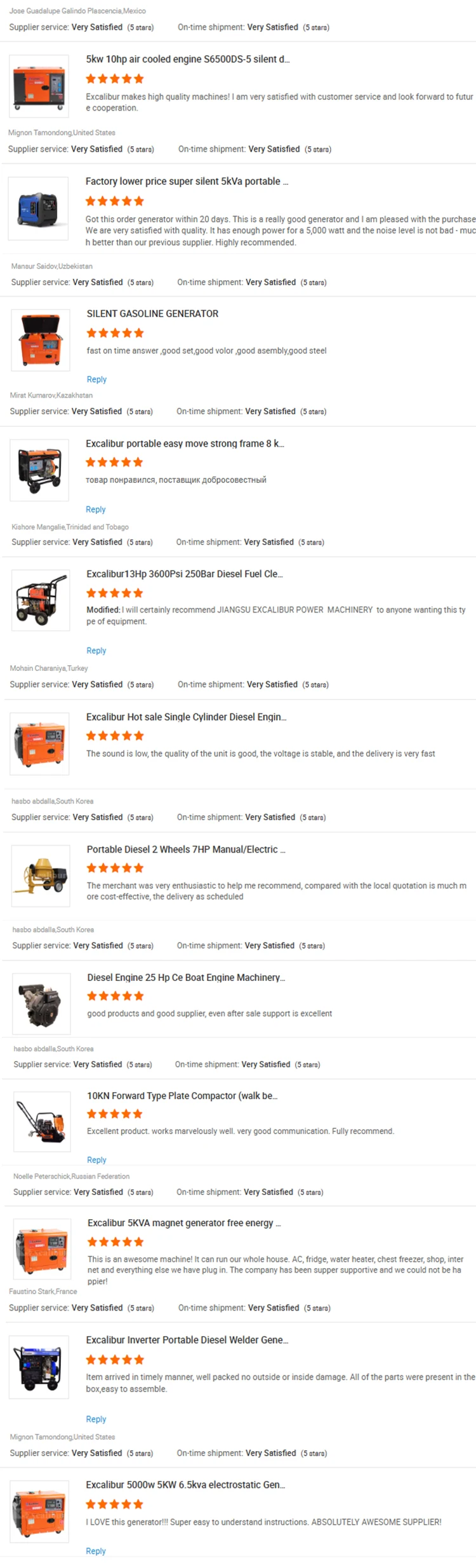Reply to the Excalibur 5000w 5KW review
Screen dimensions: 476x1568
pos(96,1551)
